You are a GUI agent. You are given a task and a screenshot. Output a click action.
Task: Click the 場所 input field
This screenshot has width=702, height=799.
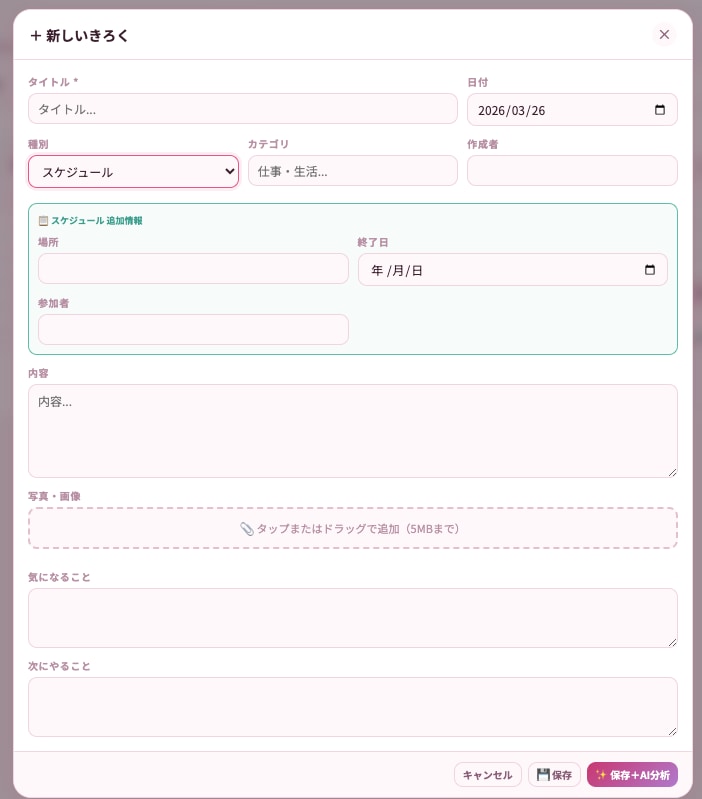tap(193, 269)
